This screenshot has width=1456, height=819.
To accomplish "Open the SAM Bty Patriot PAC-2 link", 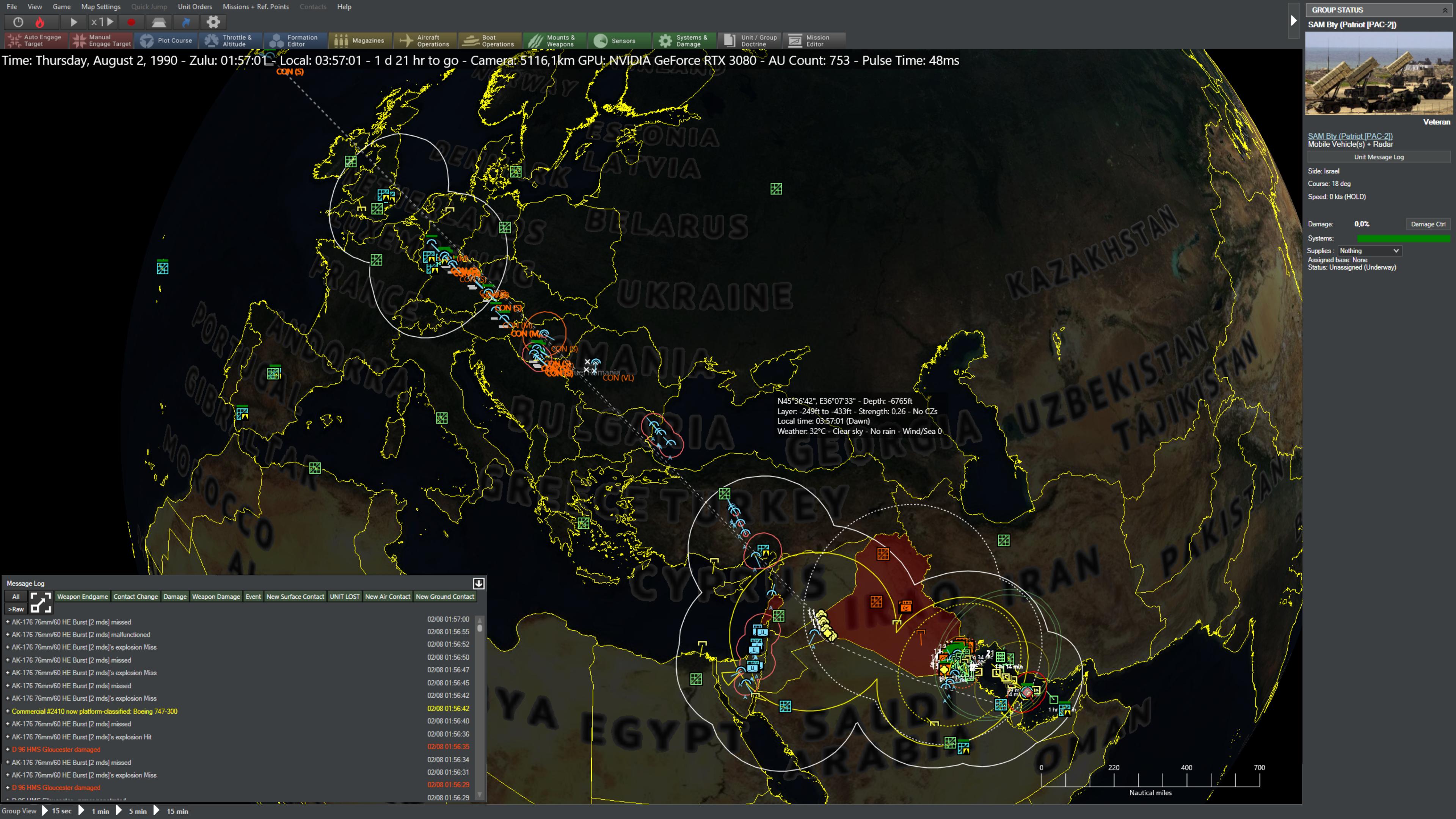I will [x=1350, y=136].
